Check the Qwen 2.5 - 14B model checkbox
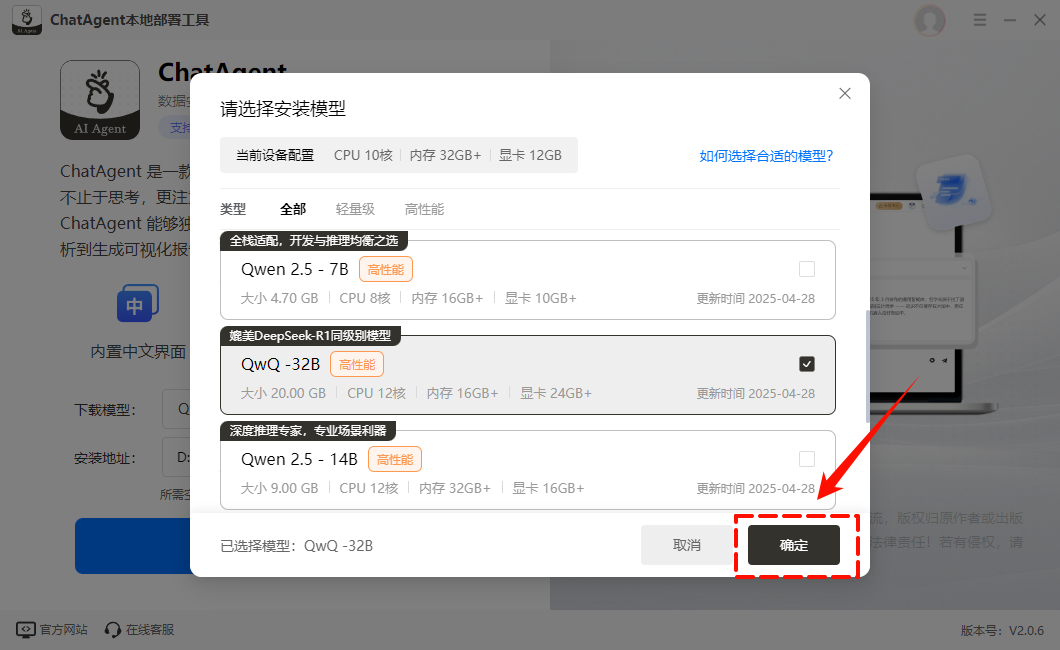 pos(806,459)
